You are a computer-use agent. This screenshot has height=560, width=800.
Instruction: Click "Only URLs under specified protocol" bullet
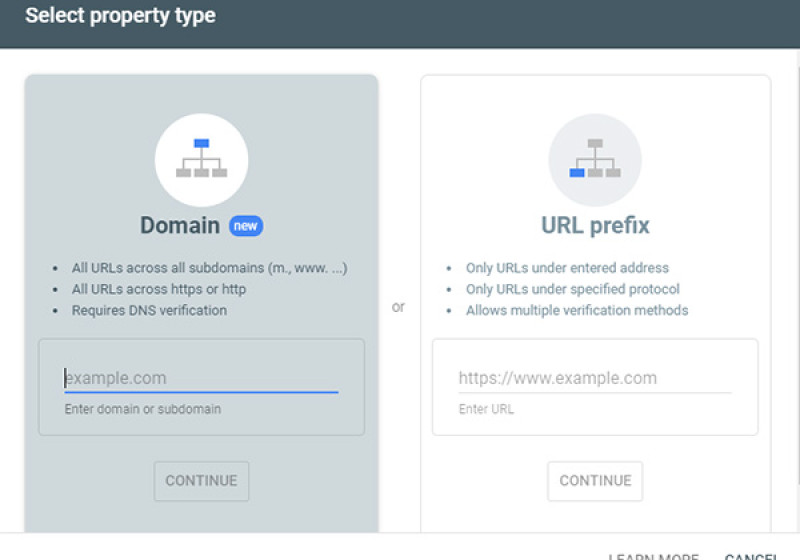[x=572, y=289]
